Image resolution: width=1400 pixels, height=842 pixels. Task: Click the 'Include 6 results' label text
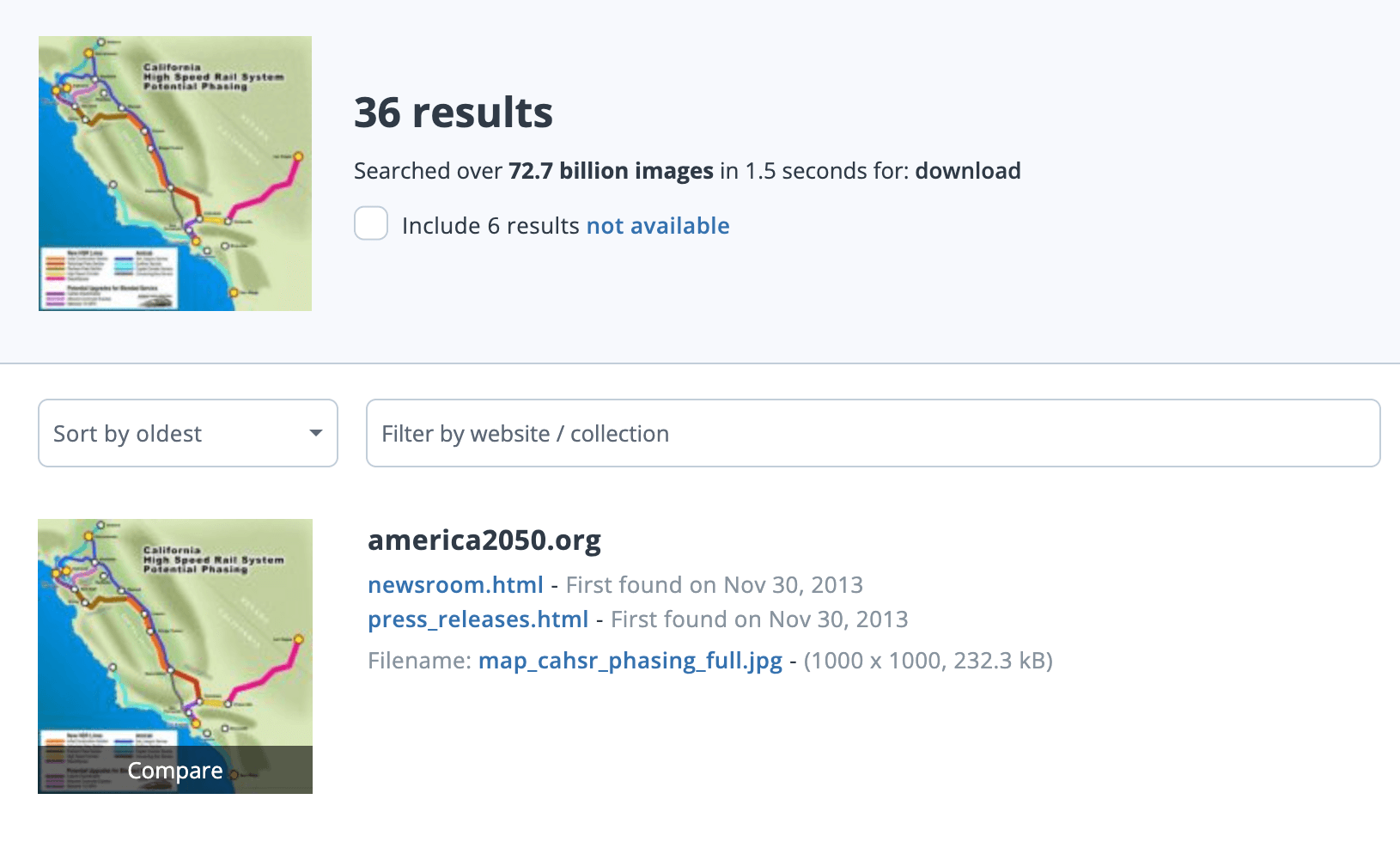[x=491, y=225]
